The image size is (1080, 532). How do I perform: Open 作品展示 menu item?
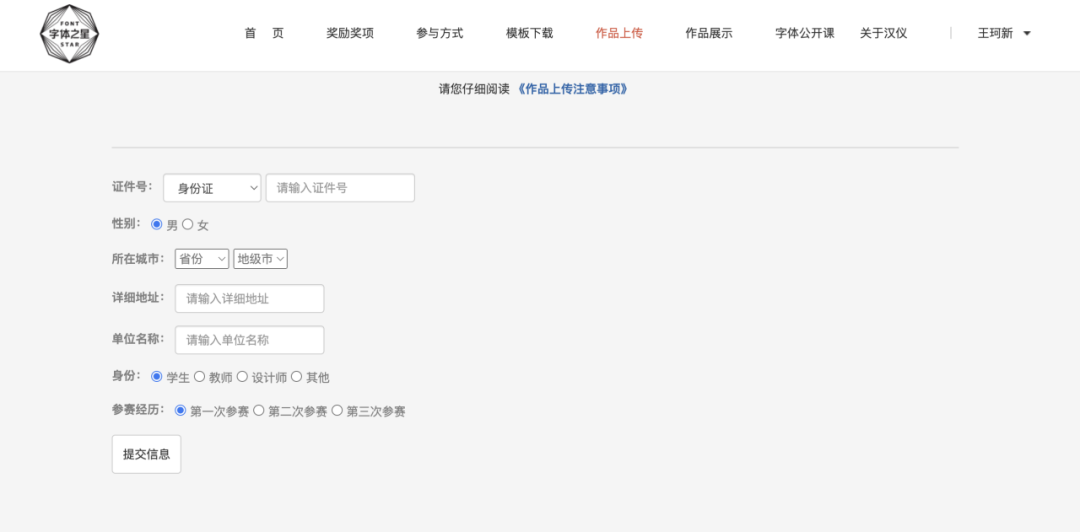click(708, 33)
